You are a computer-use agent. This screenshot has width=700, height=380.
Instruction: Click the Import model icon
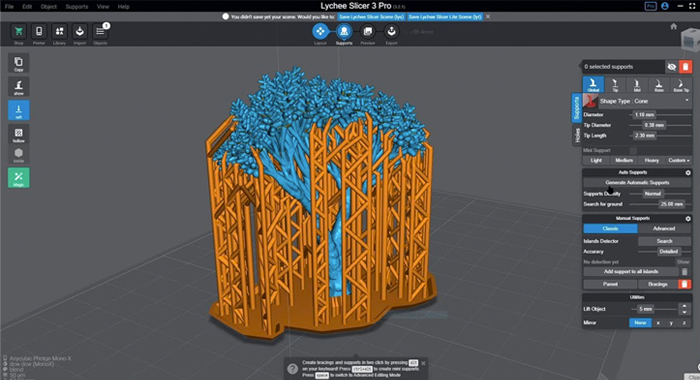point(80,32)
